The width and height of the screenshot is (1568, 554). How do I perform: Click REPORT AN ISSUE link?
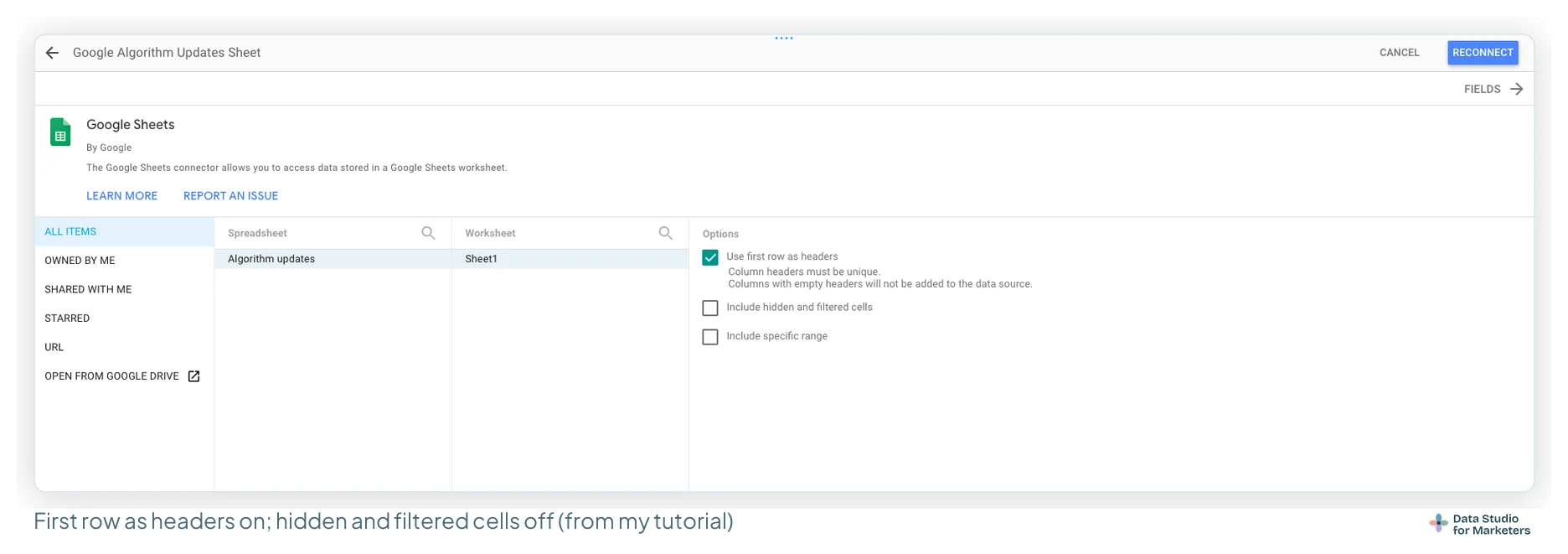click(230, 196)
